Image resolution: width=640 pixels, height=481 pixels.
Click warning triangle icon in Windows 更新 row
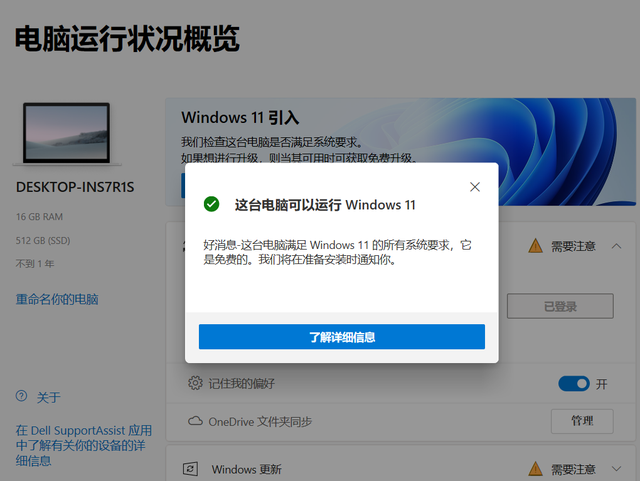point(536,469)
